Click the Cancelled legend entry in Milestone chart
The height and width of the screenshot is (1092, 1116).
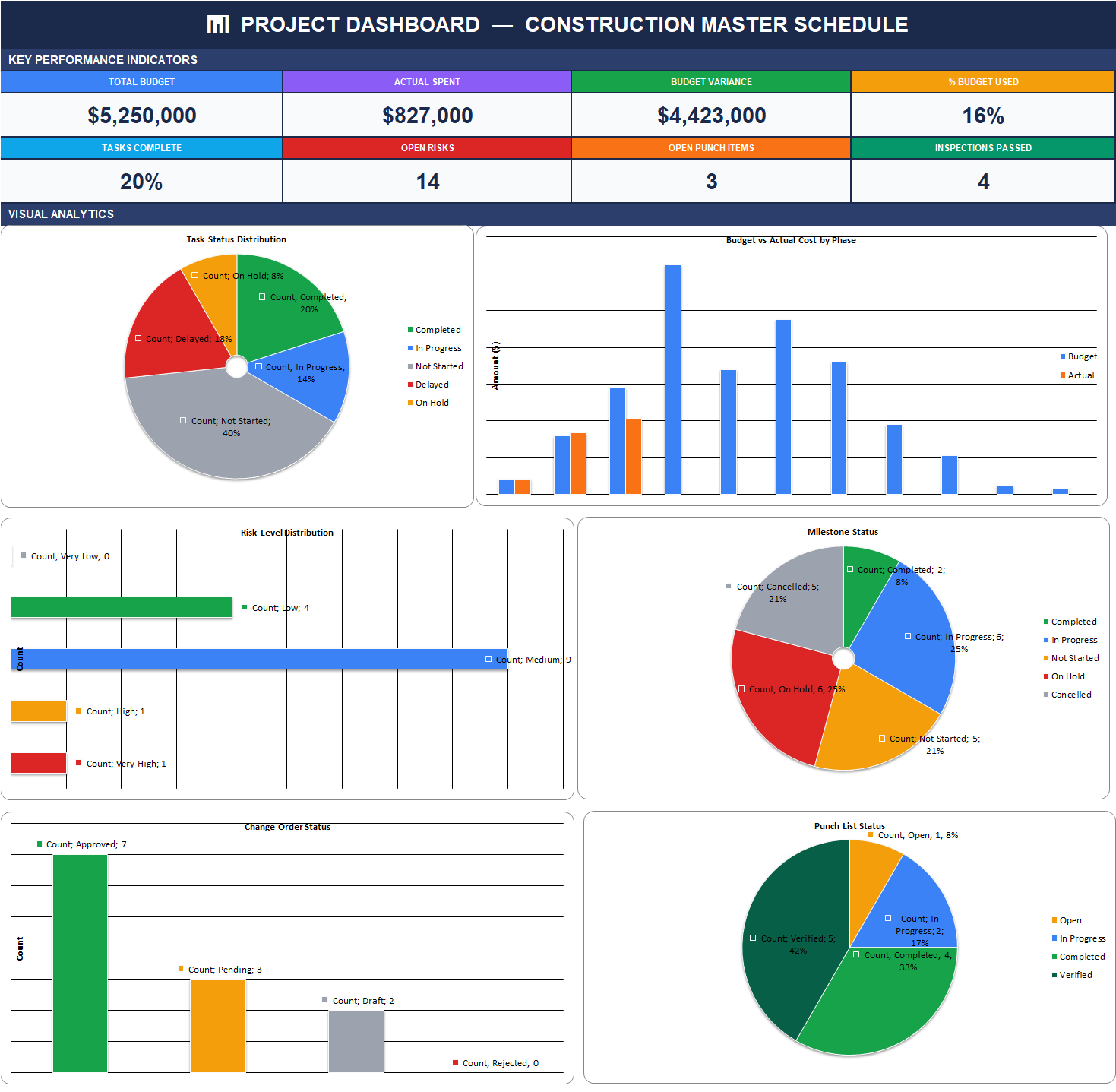[1067, 695]
